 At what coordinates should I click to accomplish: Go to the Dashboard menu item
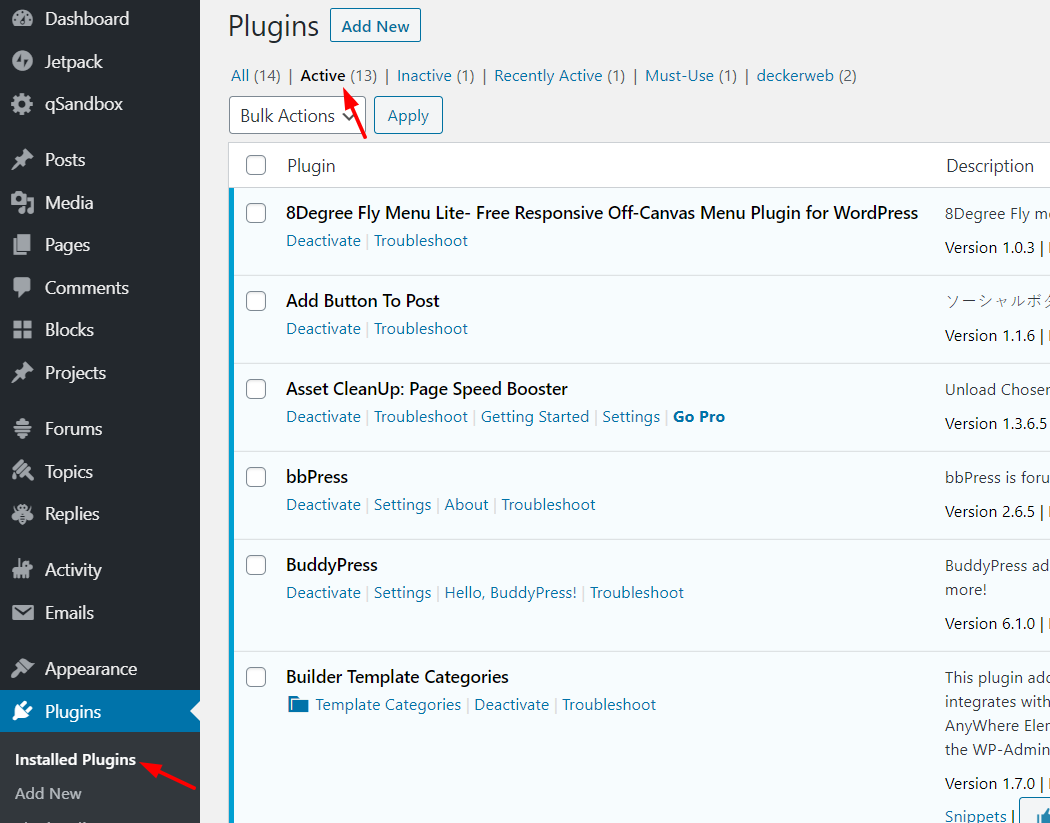tap(100, 19)
